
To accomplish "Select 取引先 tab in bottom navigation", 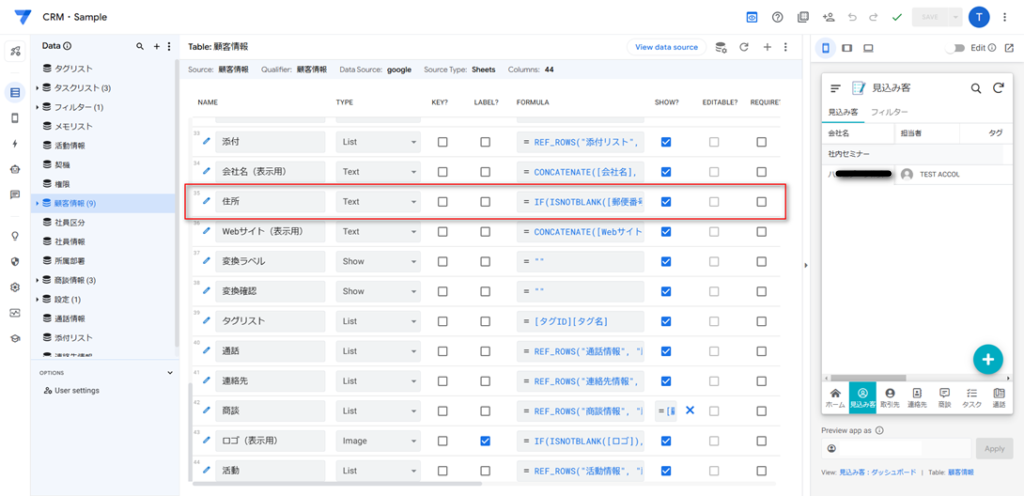I will [x=889, y=397].
